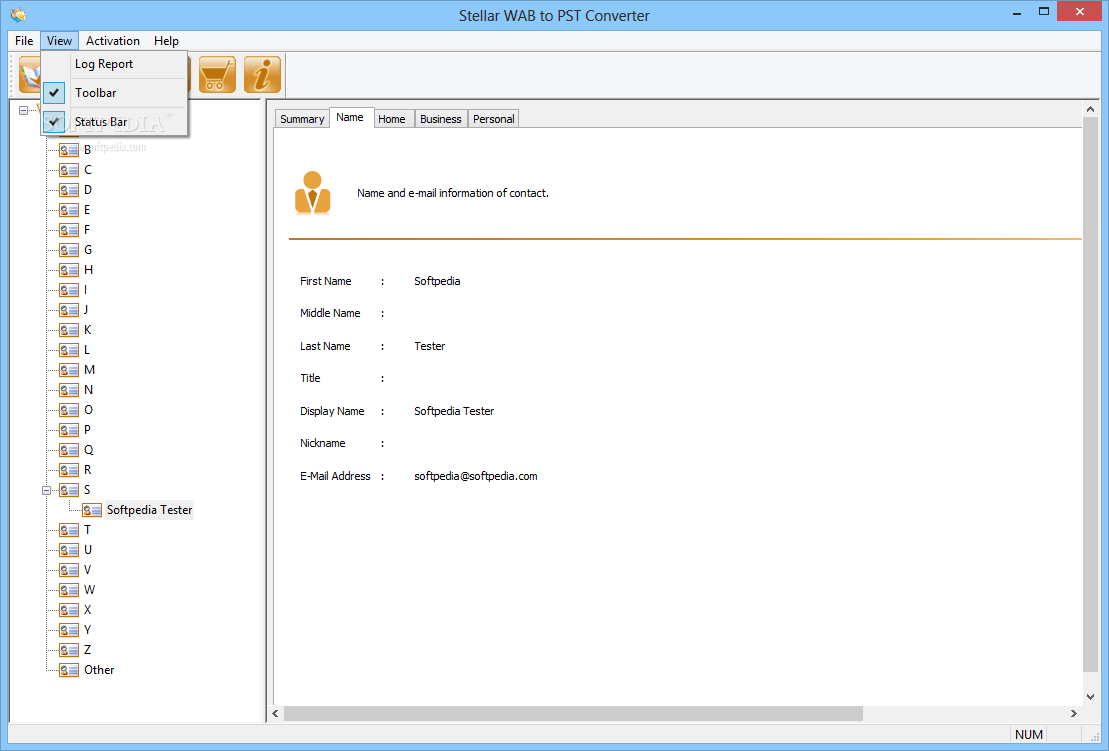Viewport: 1109px width, 751px height.
Task: Click the NUM status bar indicator
Action: click(x=1028, y=735)
